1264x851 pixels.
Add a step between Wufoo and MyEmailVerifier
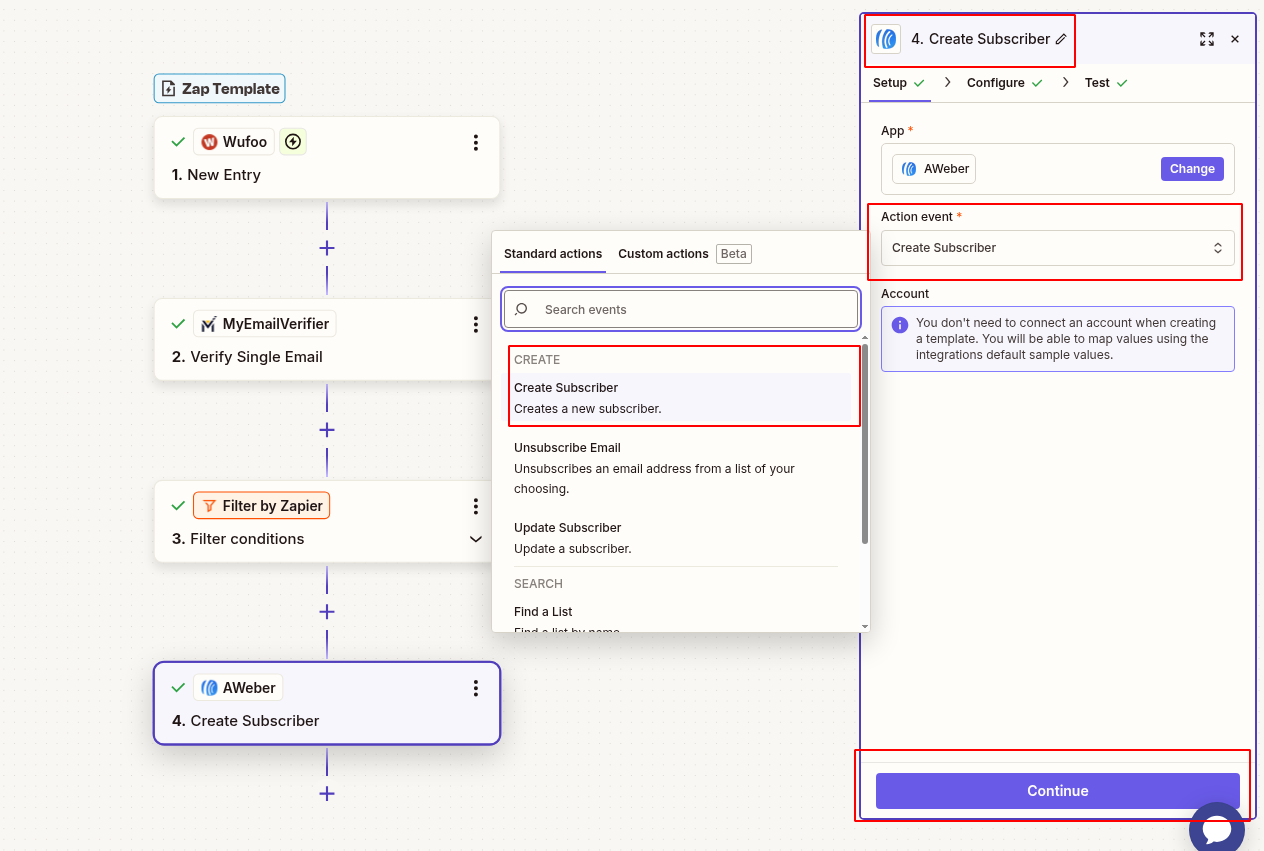point(326,248)
